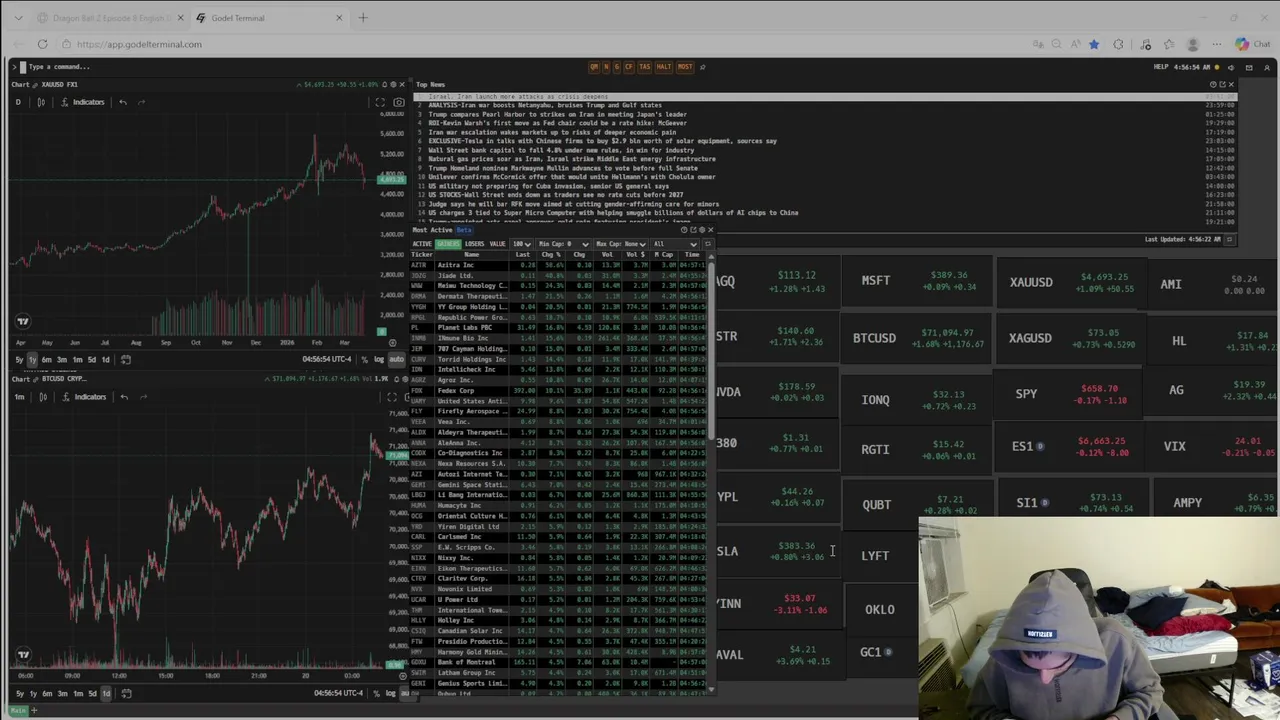Image resolution: width=1280 pixels, height=720 pixels.
Task: Open chart type selector in BTCUSD chart
Action: click(42, 397)
